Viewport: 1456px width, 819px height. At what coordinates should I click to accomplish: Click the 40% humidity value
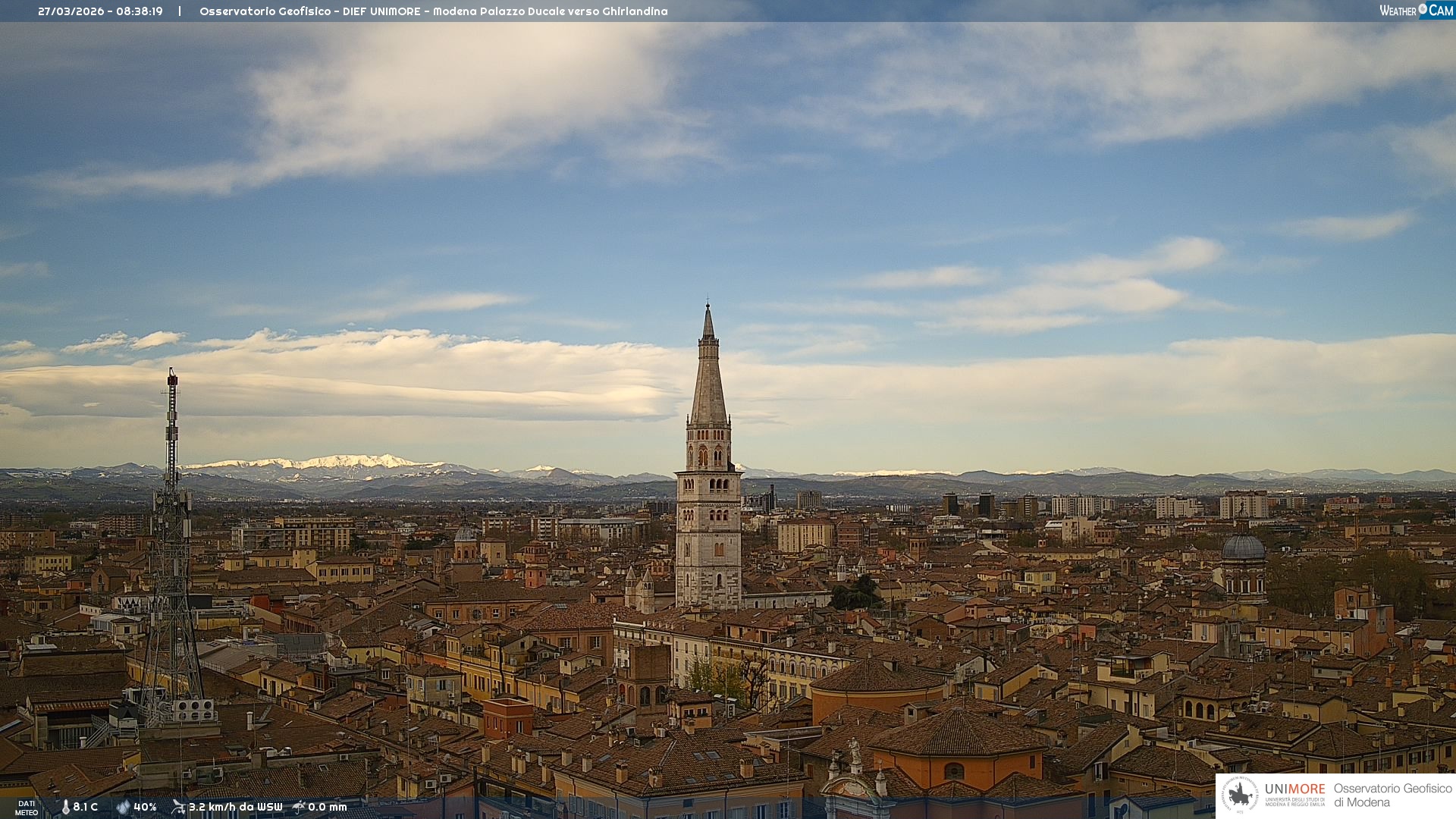point(145,807)
